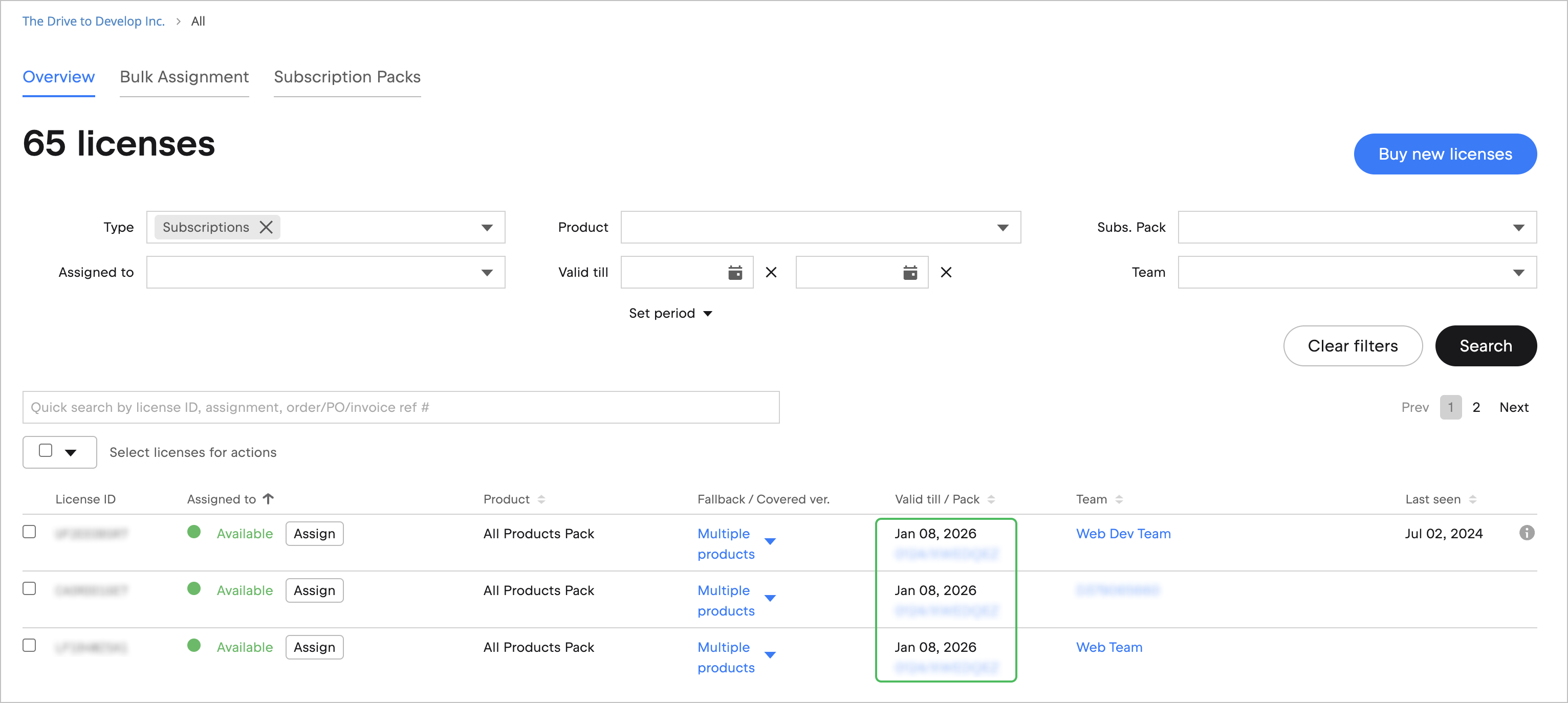Viewport: 1568px width, 703px height.
Task: Click the info icon on the first license row
Action: pyautogui.click(x=1526, y=534)
